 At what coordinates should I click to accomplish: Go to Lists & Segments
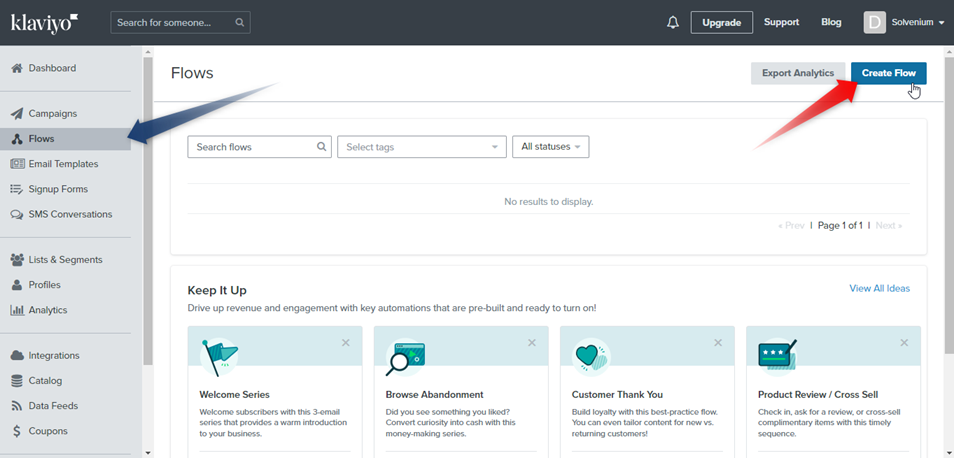point(66,260)
